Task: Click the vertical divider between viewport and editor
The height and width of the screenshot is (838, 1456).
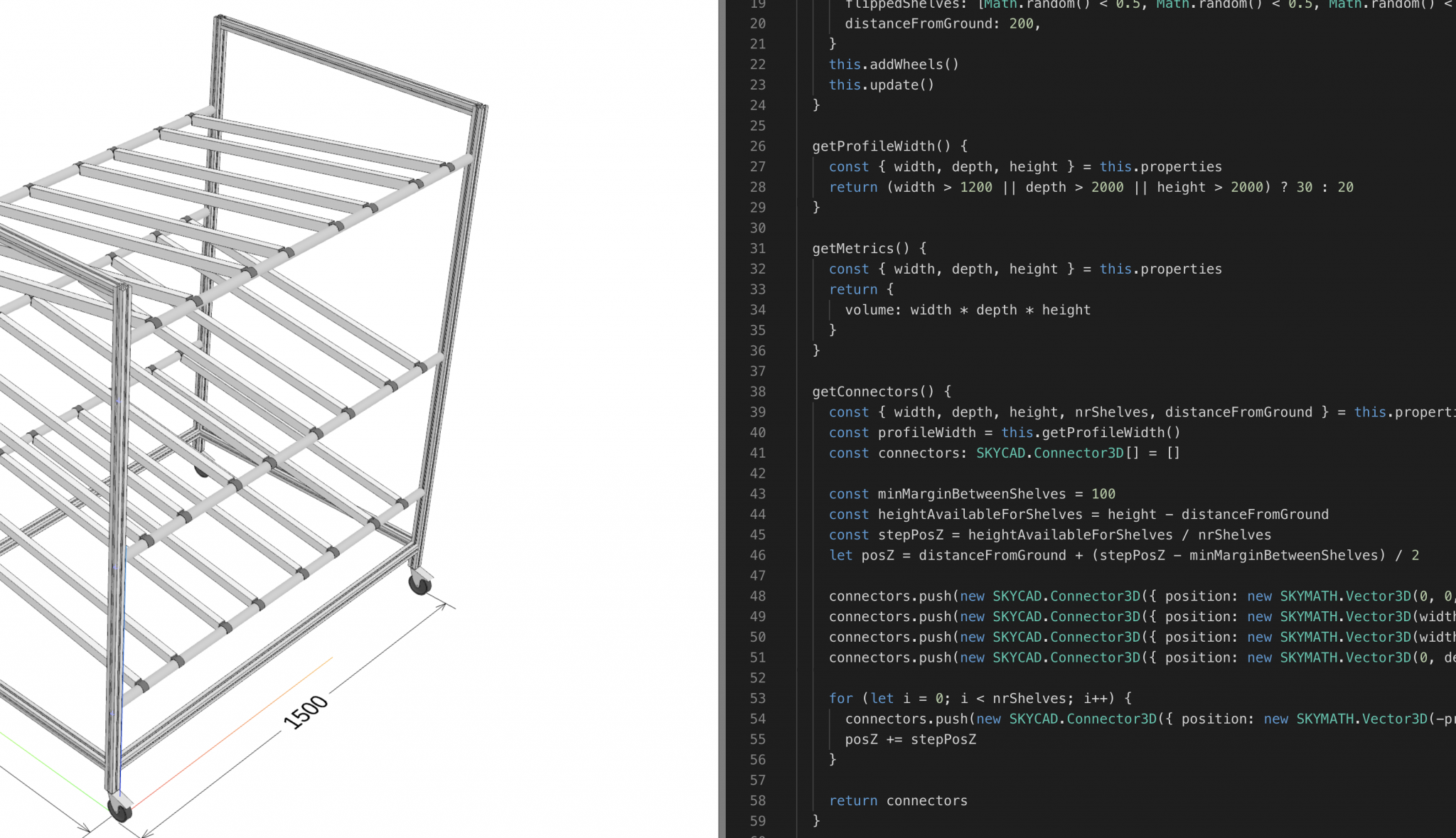Action: (x=722, y=419)
